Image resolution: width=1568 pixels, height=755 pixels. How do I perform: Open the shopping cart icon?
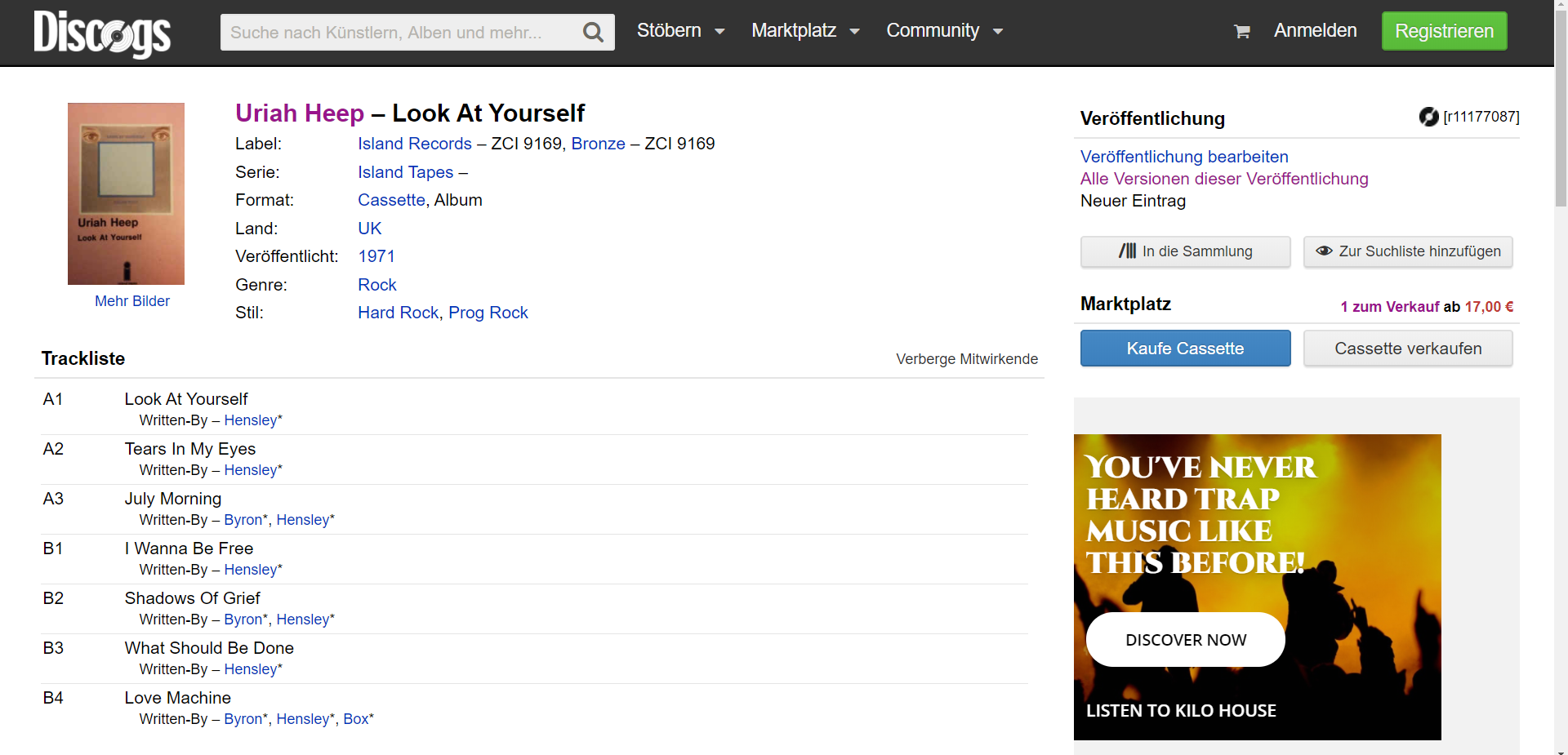coord(1242,32)
